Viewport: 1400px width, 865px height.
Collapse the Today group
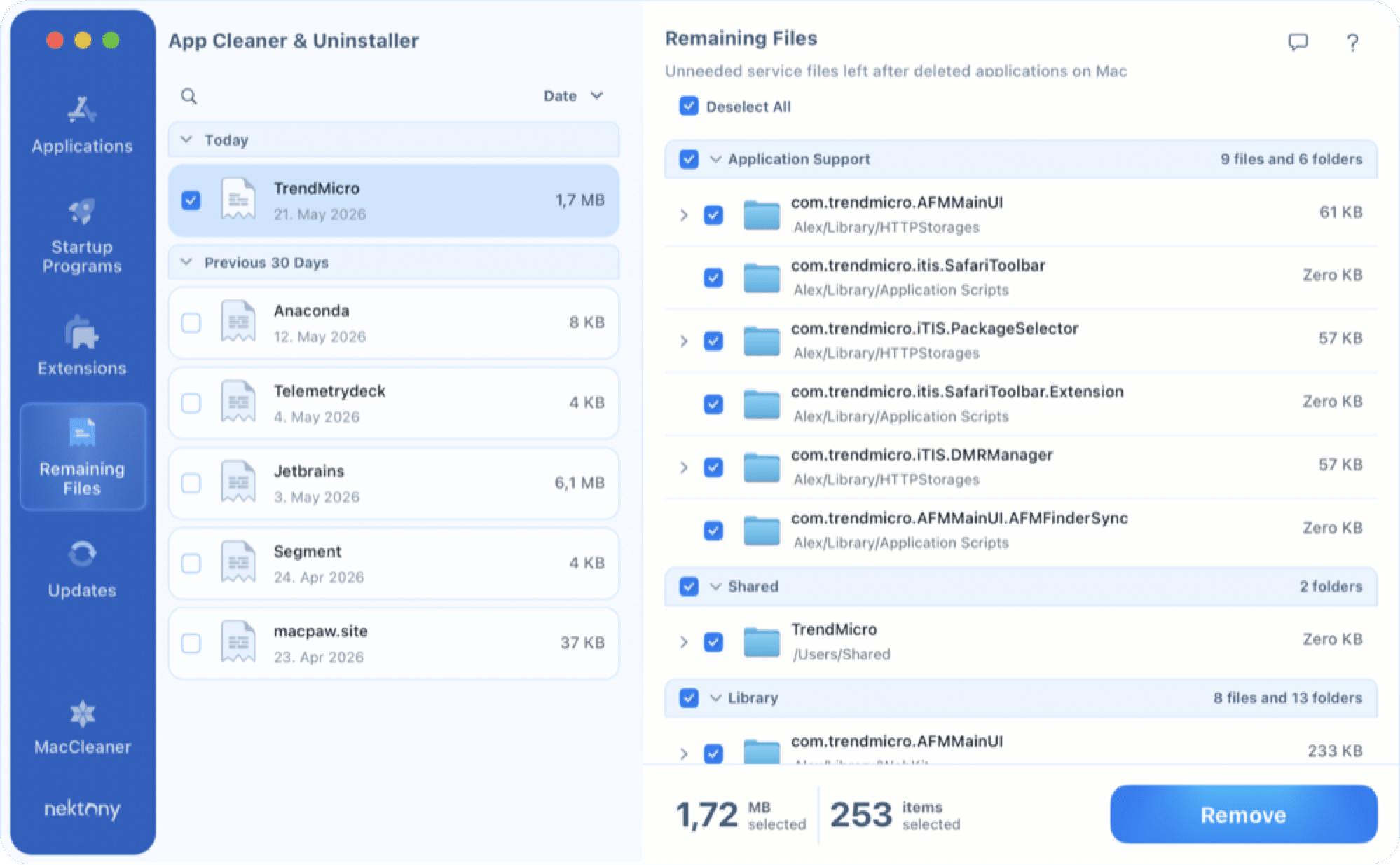186,139
